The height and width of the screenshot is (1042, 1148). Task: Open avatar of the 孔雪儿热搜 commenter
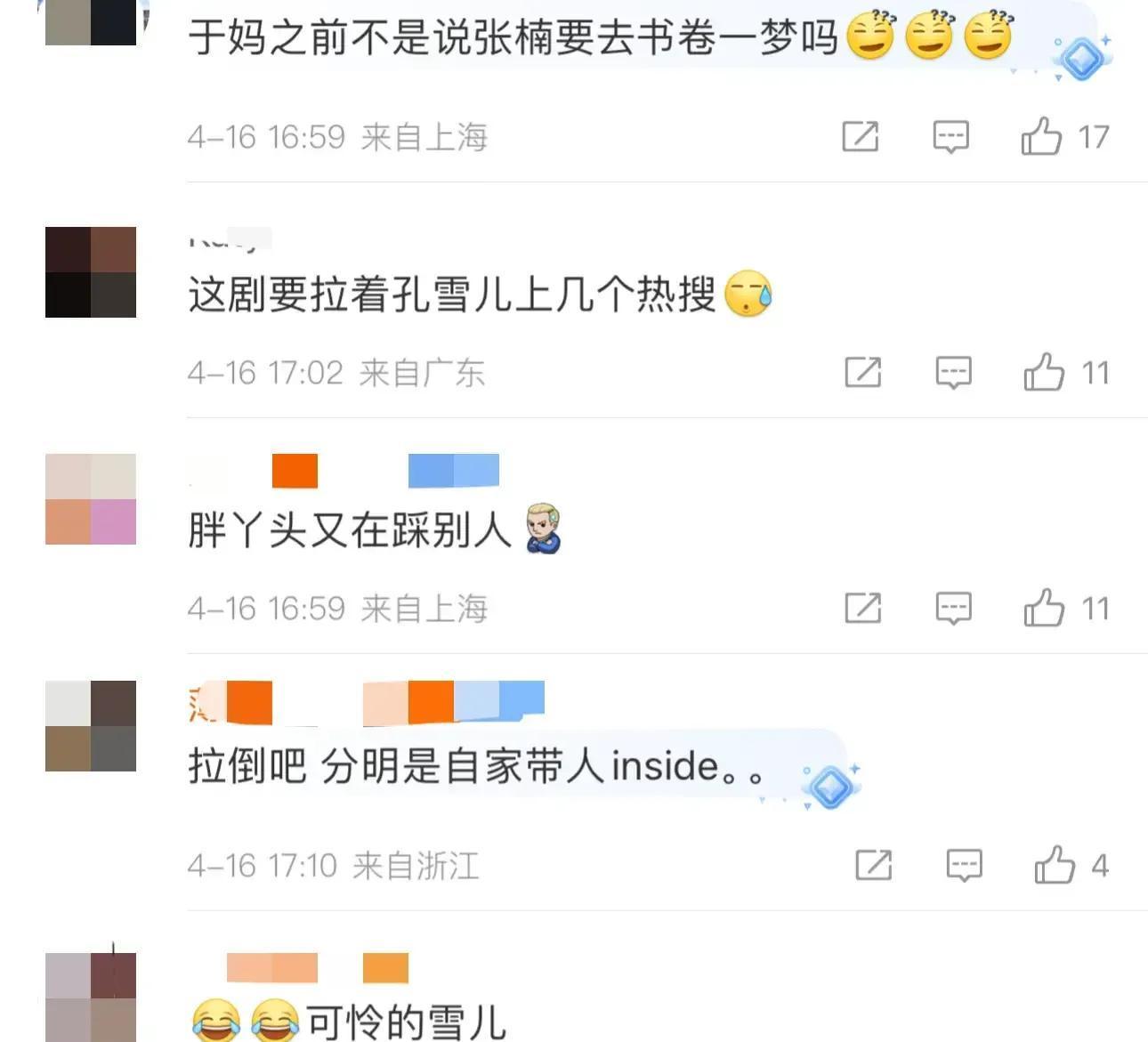[91, 272]
